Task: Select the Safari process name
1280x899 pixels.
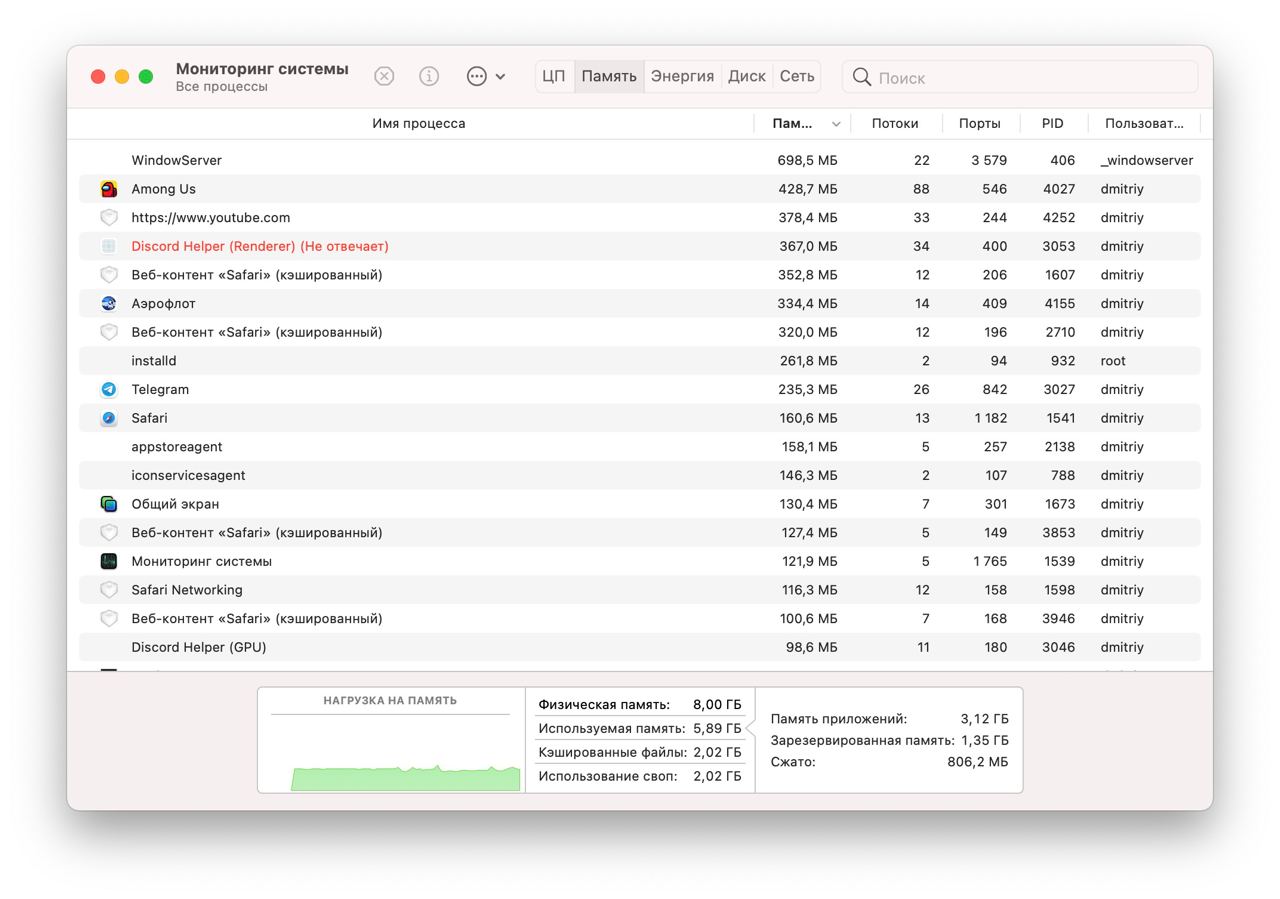Action: click(x=150, y=418)
